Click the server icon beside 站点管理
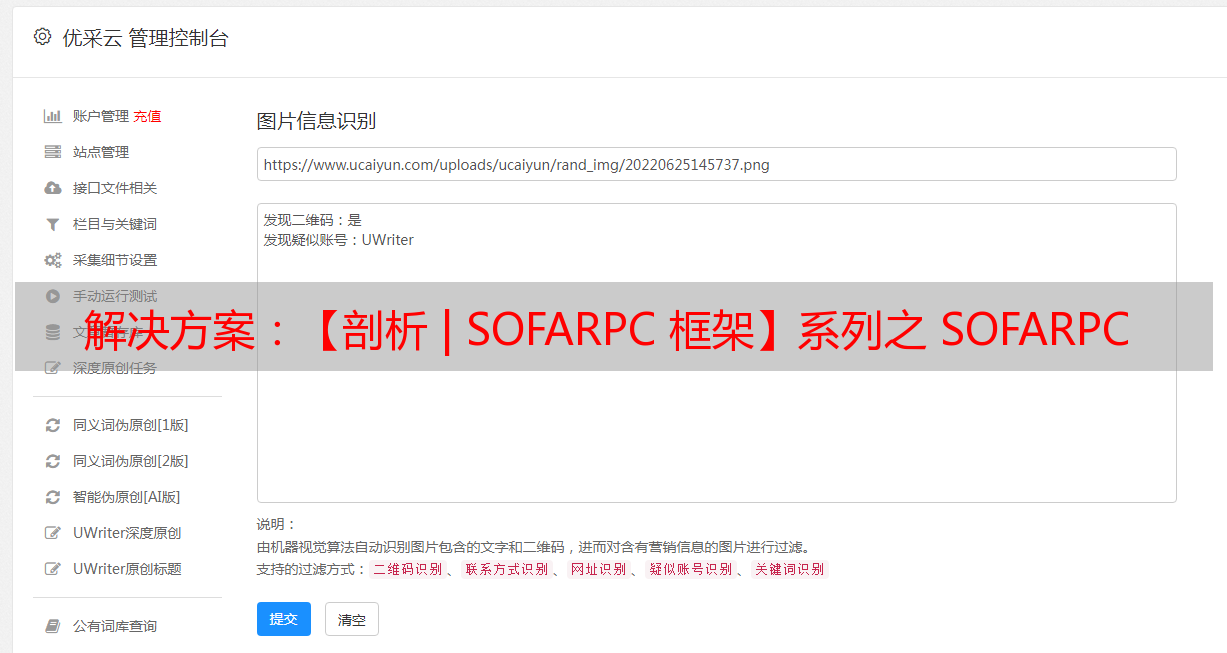The image size is (1227, 653). (53, 152)
